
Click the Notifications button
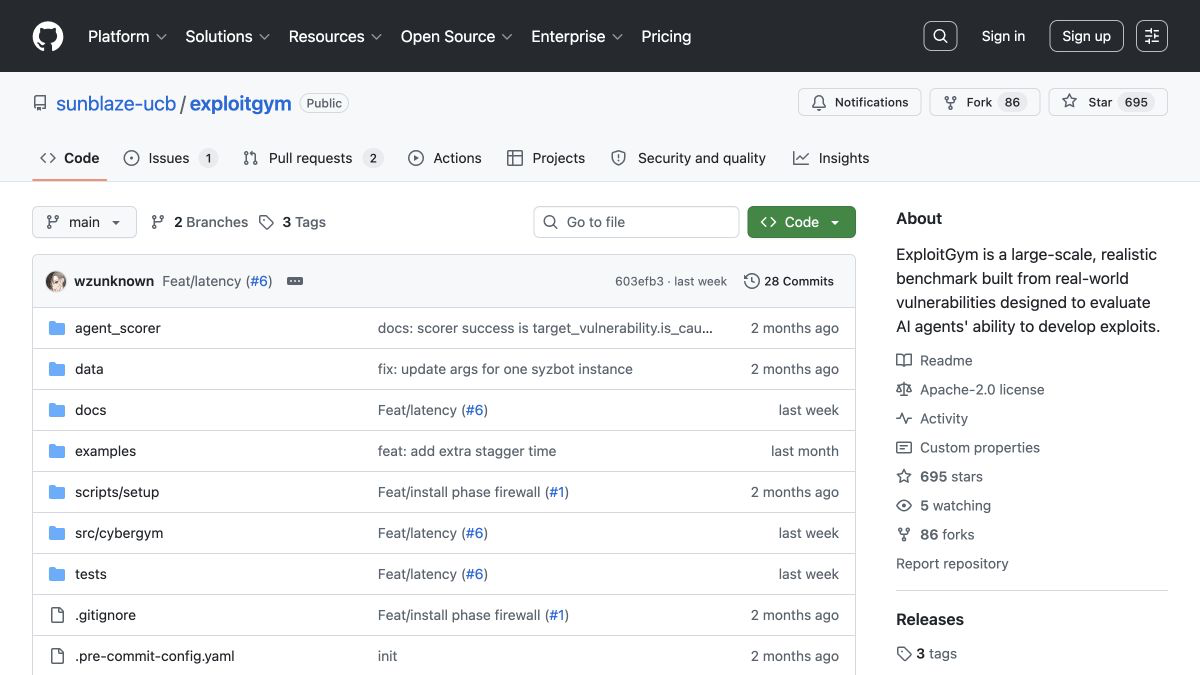pyautogui.click(x=860, y=102)
